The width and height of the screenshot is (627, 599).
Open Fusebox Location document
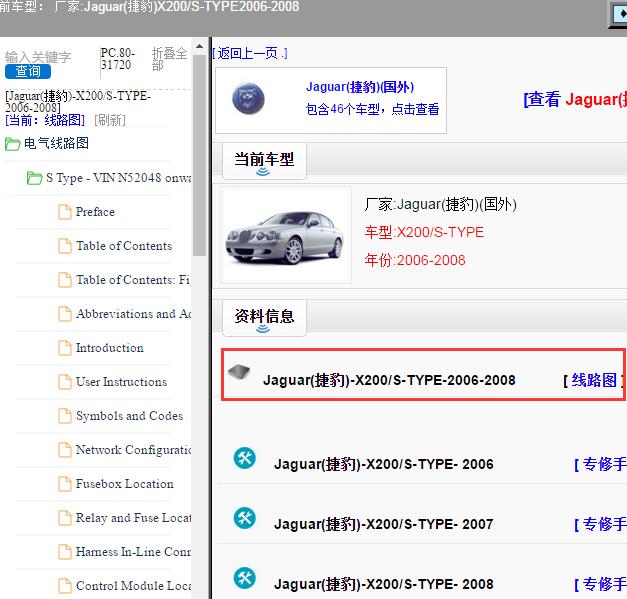[x=124, y=484]
